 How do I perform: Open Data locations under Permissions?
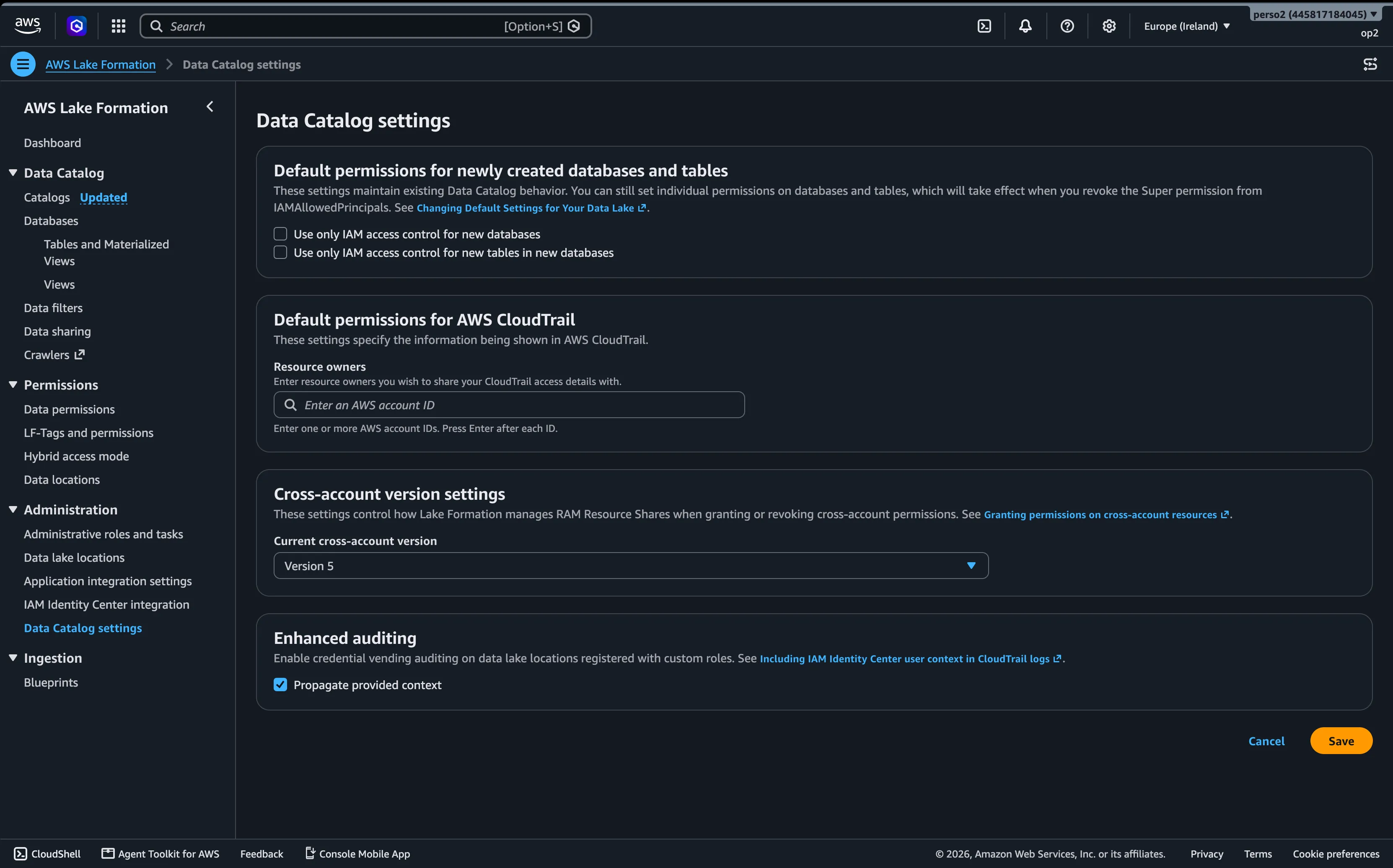point(62,480)
